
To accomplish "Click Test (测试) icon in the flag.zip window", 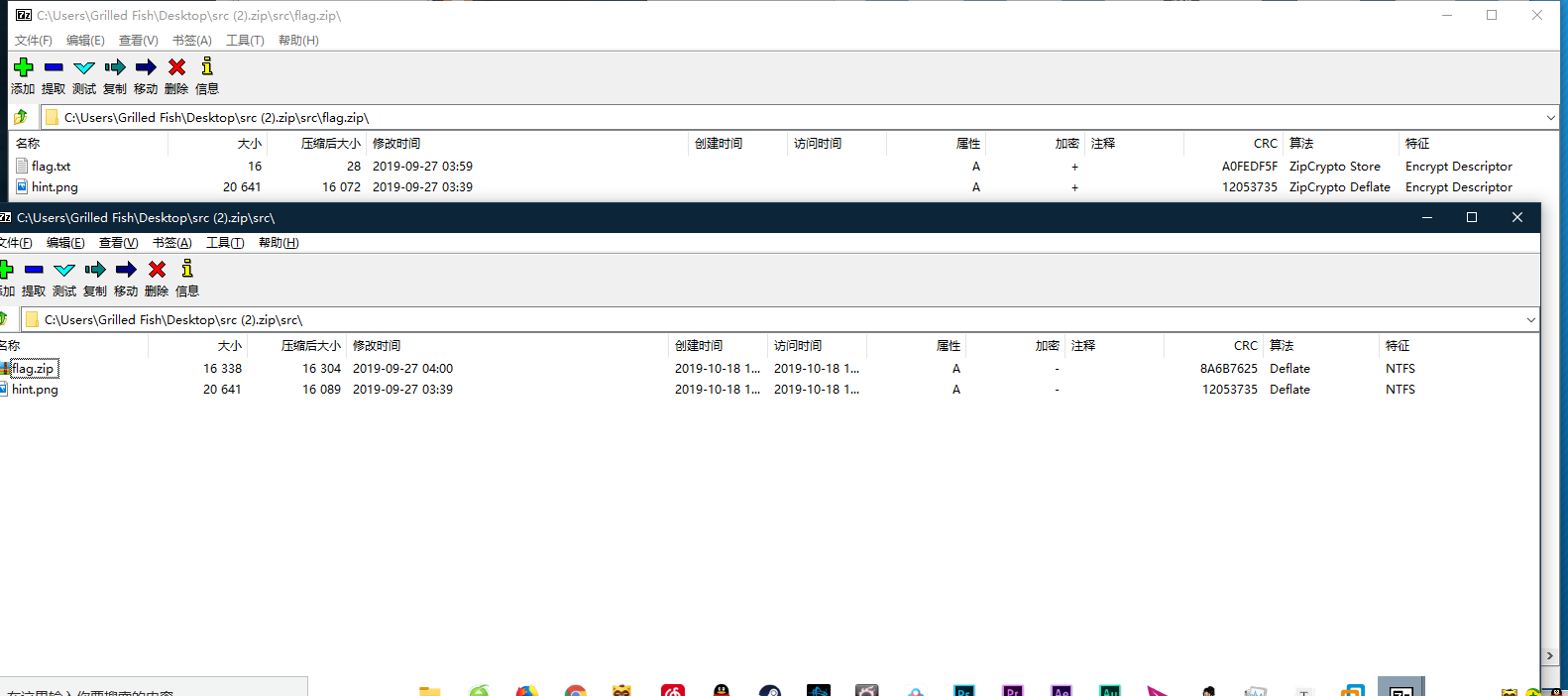I will (84, 67).
